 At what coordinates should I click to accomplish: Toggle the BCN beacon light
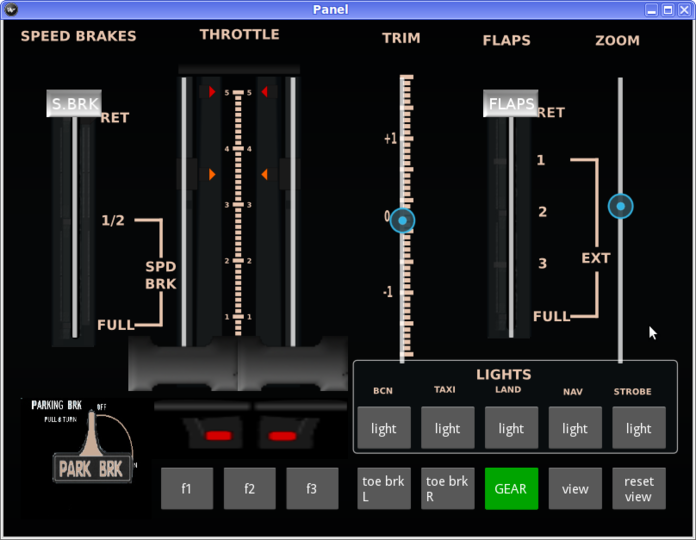[384, 428]
